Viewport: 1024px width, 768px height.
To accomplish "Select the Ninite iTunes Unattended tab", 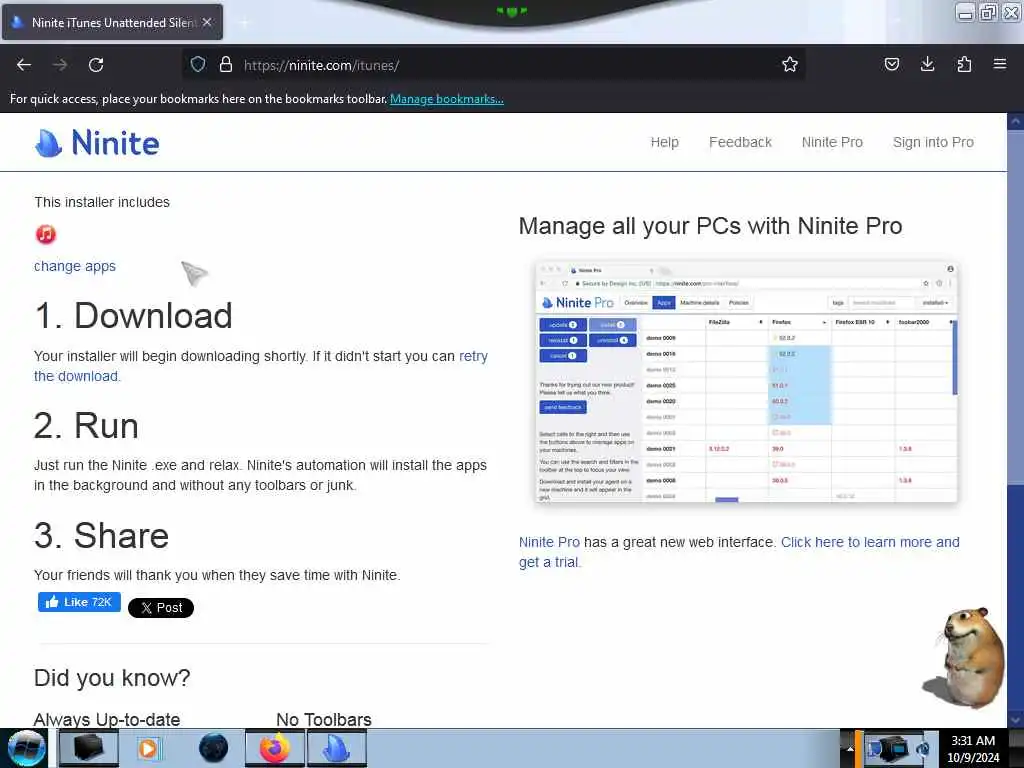I will 112,22.
